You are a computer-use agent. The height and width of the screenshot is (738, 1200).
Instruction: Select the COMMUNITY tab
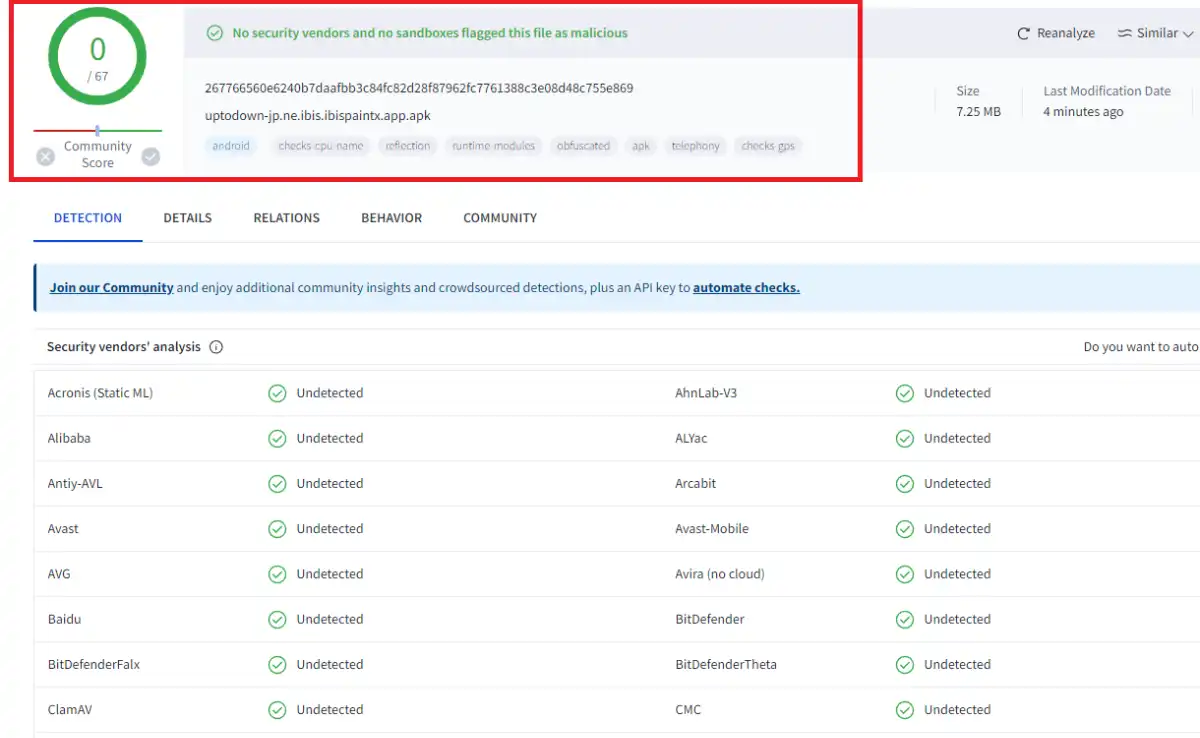(500, 218)
